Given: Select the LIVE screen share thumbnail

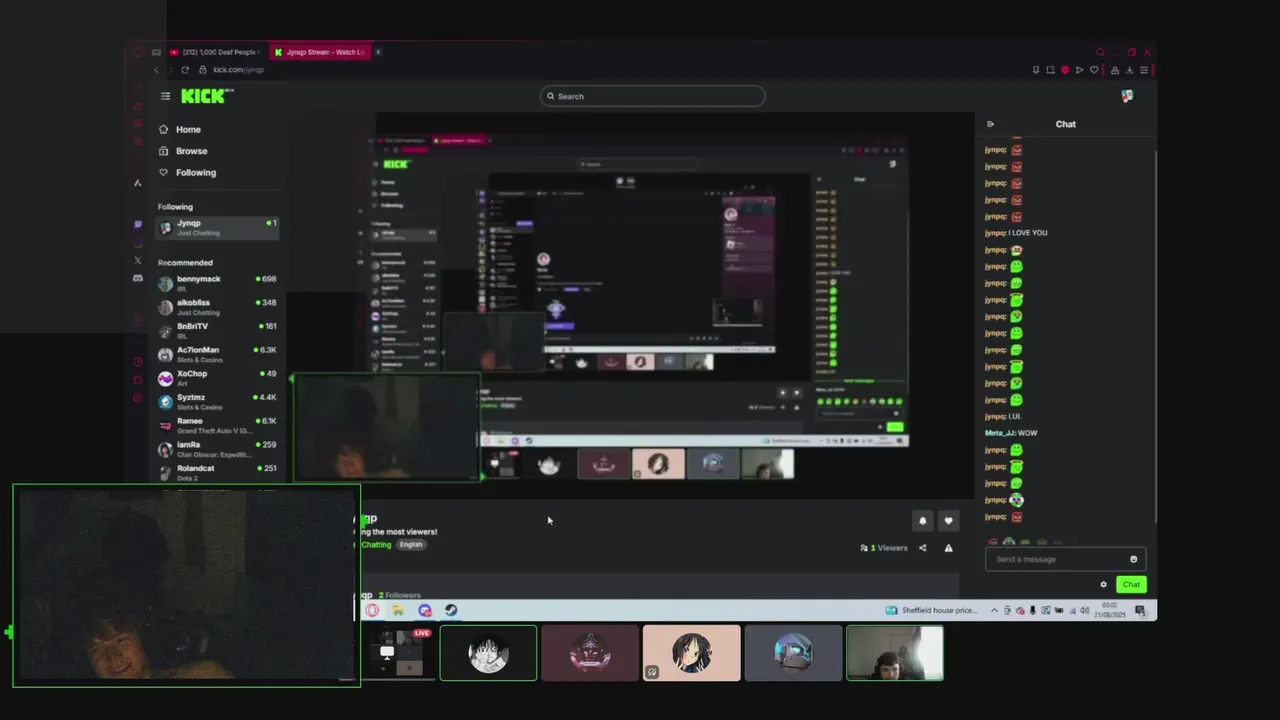Looking at the screenshot, I should click(x=398, y=653).
